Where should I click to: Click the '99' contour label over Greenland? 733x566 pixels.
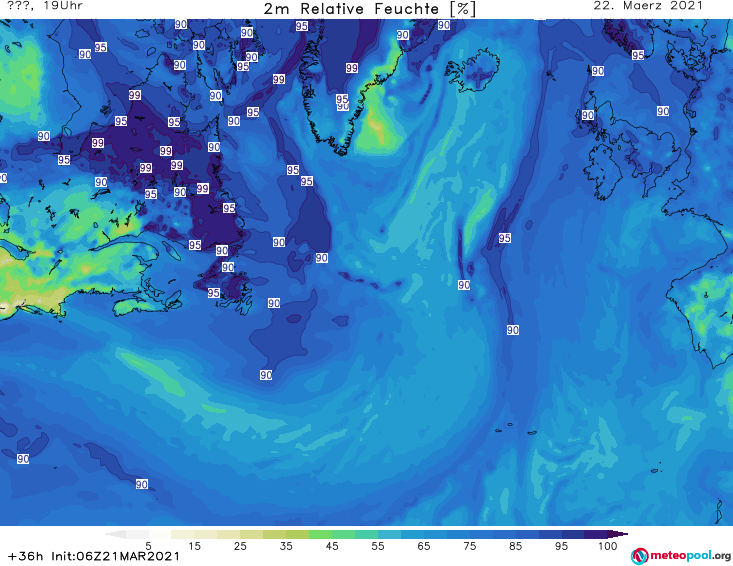[352, 68]
